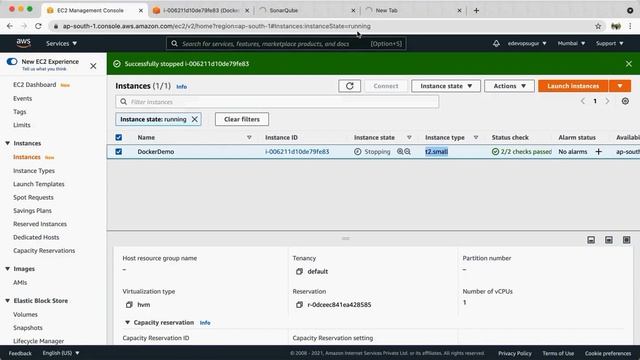This screenshot has width=640, height=360.
Task: Open EC2 Dashboard in sidebar
Action: point(35,85)
